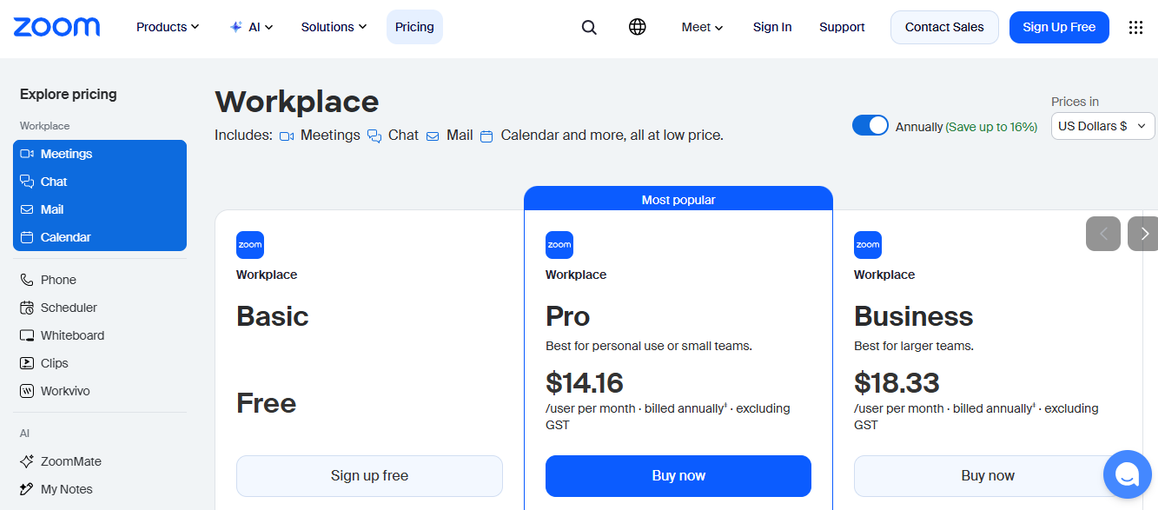Click the Contact Sales button
The width and height of the screenshot is (1158, 510).
point(945,27)
